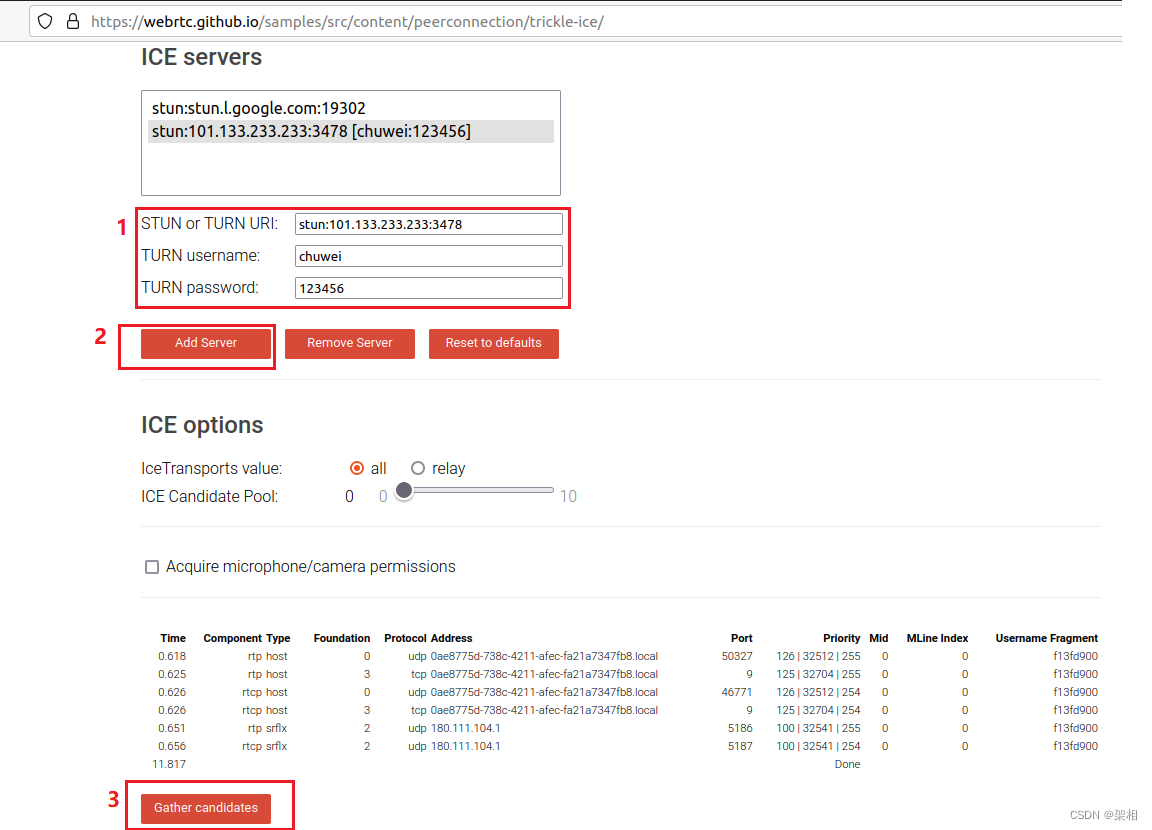Click port value 50327
Screen dimensions: 1152x830
[737, 657]
